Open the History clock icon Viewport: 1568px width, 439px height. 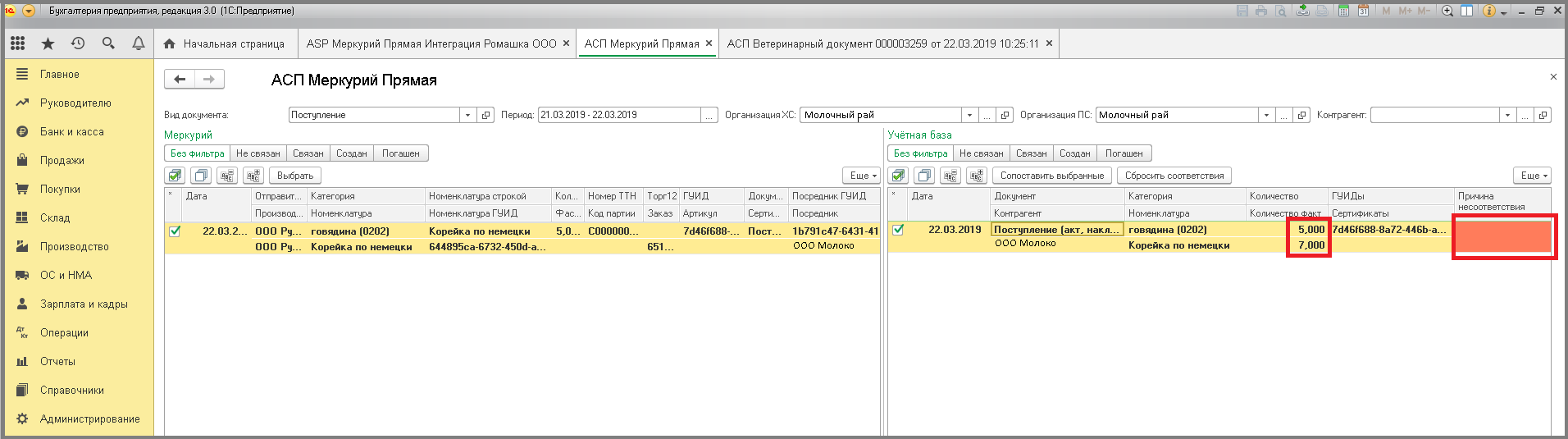pos(78,43)
